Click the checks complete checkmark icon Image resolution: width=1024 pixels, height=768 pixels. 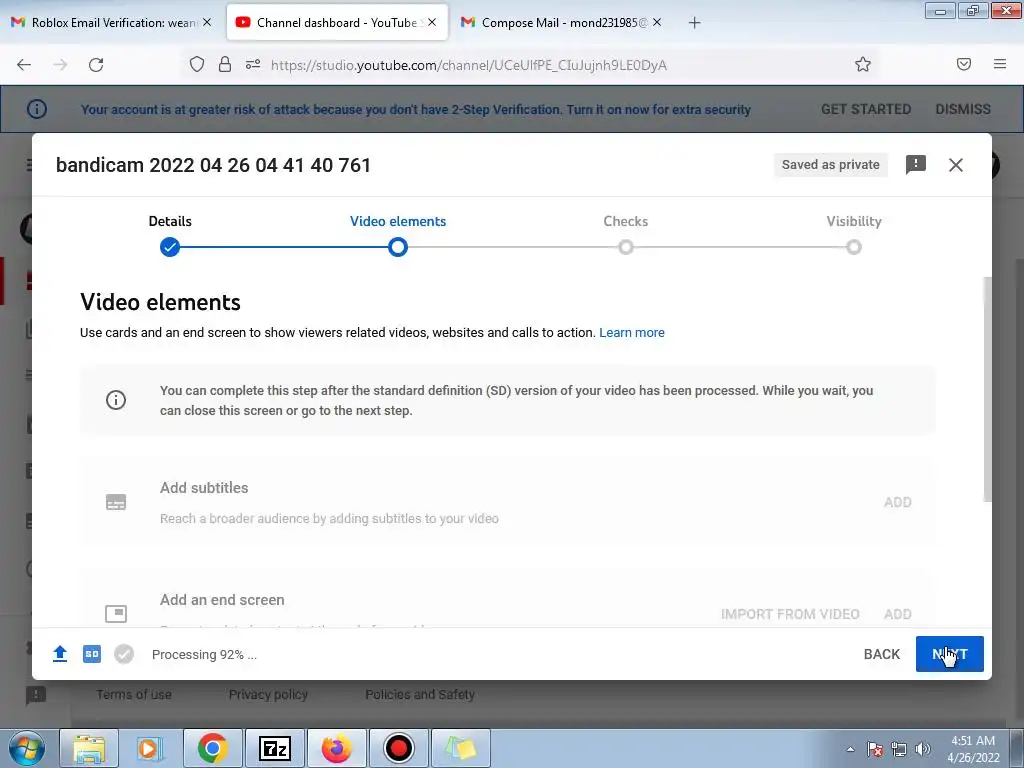click(123, 654)
